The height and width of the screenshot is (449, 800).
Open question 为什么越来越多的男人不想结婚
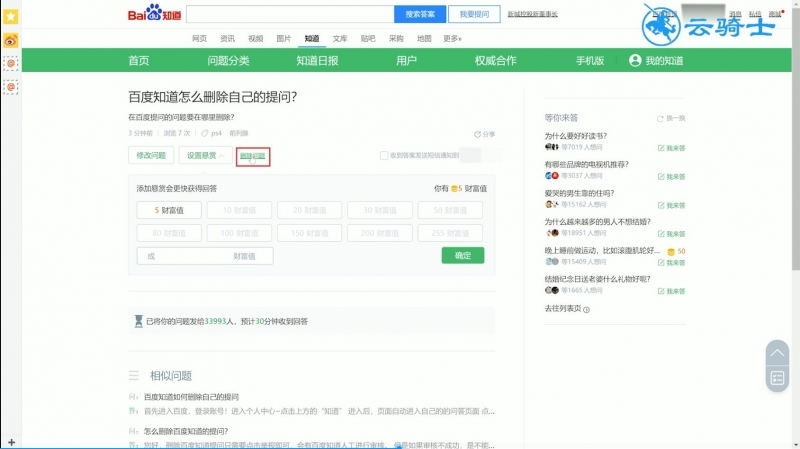[x=597, y=221]
